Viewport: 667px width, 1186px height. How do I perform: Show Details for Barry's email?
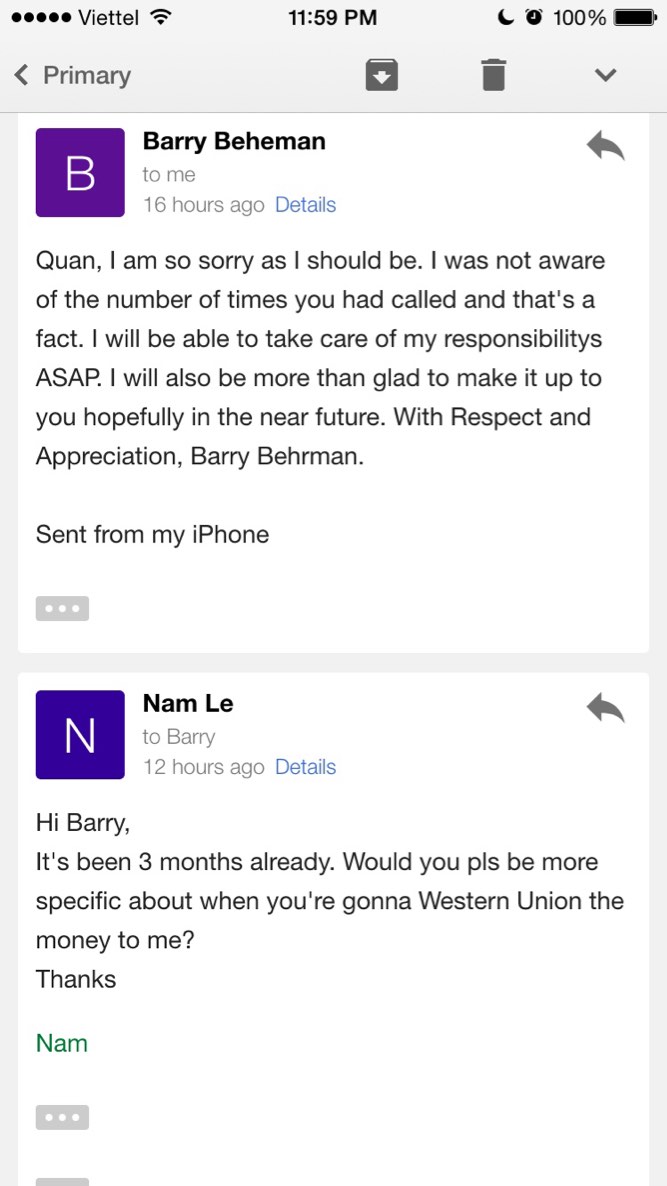[305, 205]
